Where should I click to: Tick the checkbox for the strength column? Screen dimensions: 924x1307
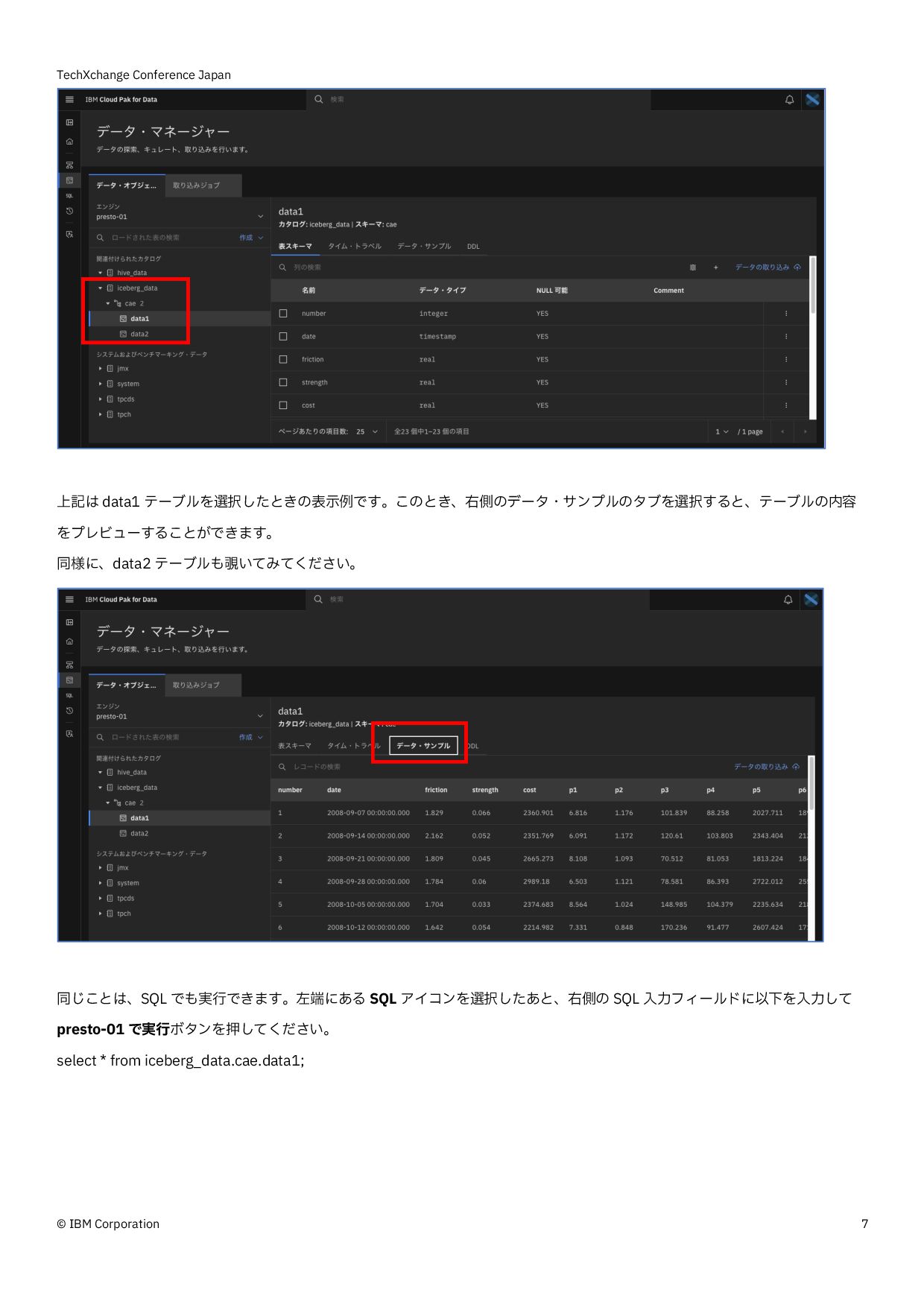(283, 382)
